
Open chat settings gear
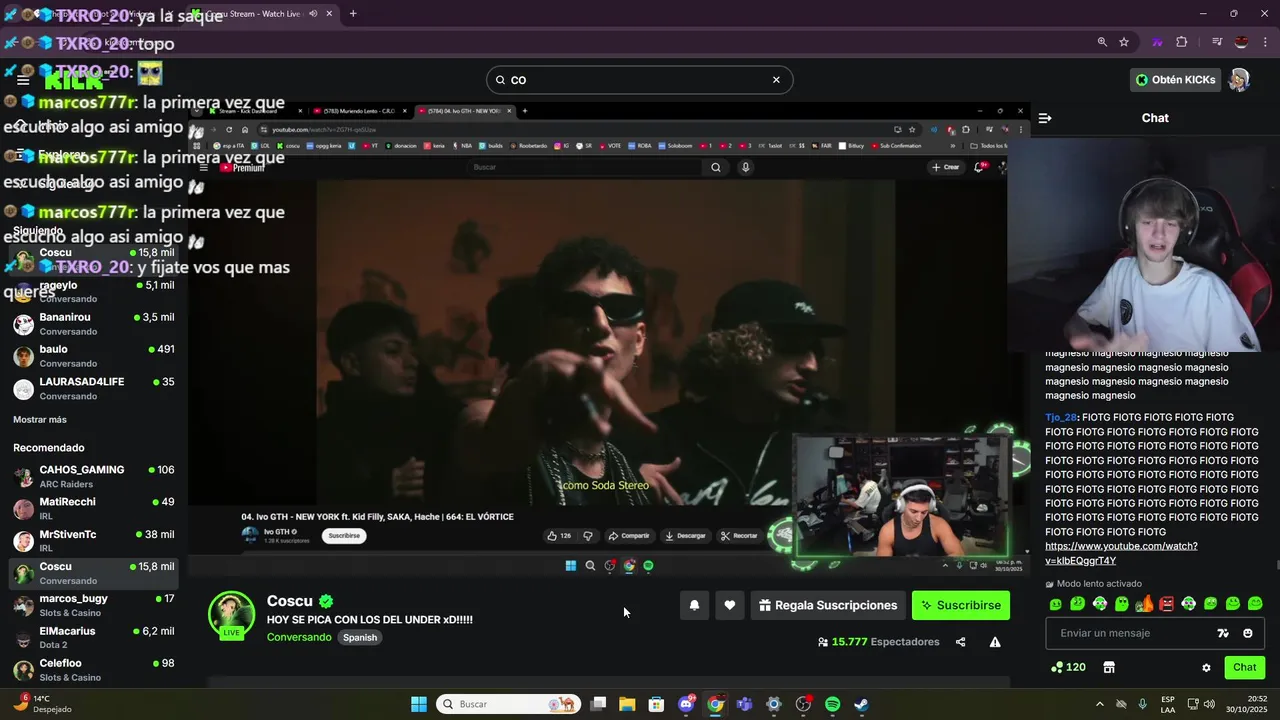pos(1206,667)
